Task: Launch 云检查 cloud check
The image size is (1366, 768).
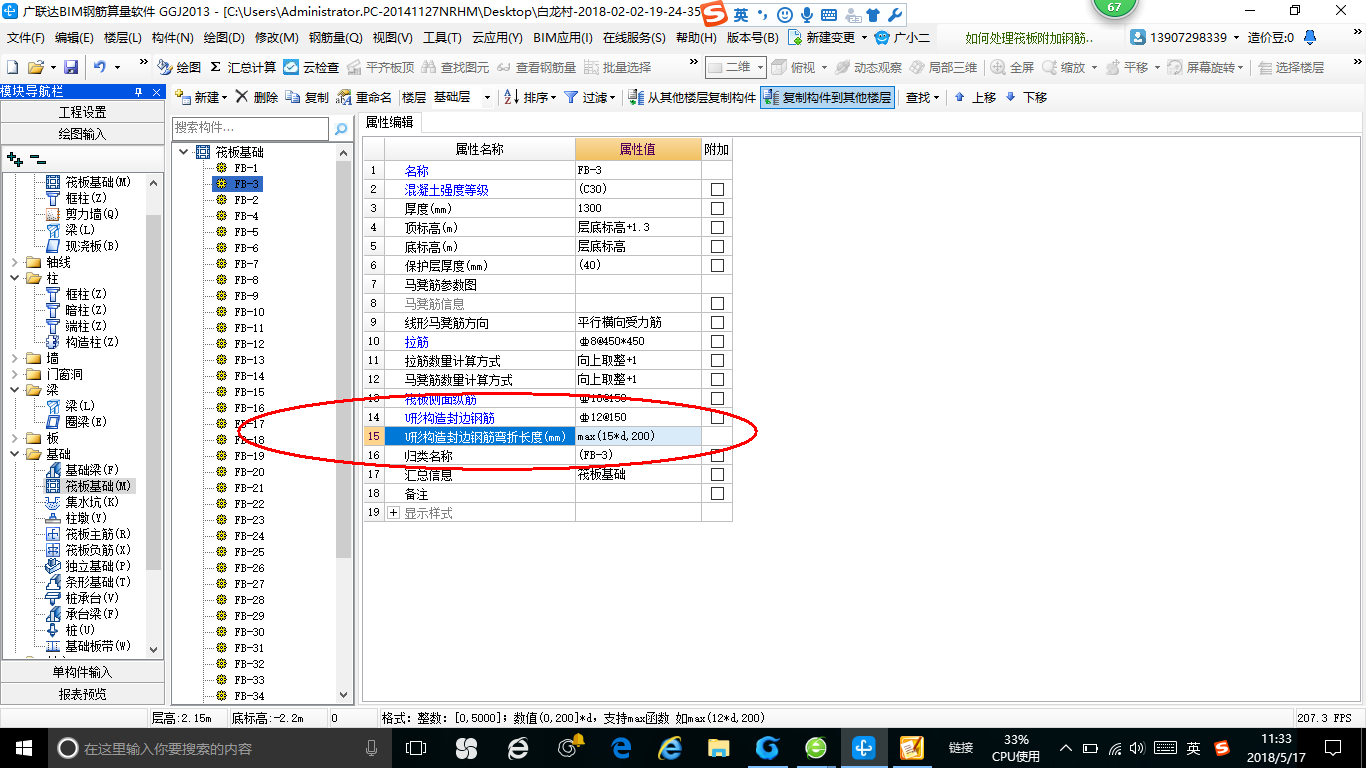Action: (x=311, y=67)
